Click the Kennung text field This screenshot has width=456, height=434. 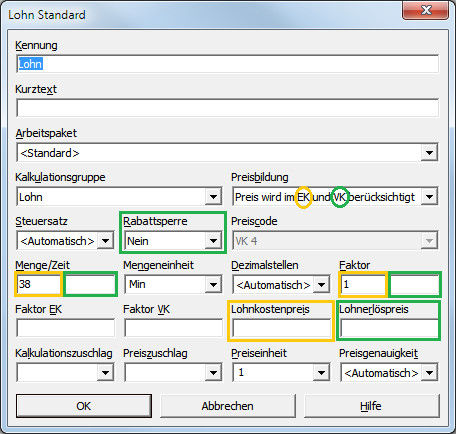coord(227,64)
